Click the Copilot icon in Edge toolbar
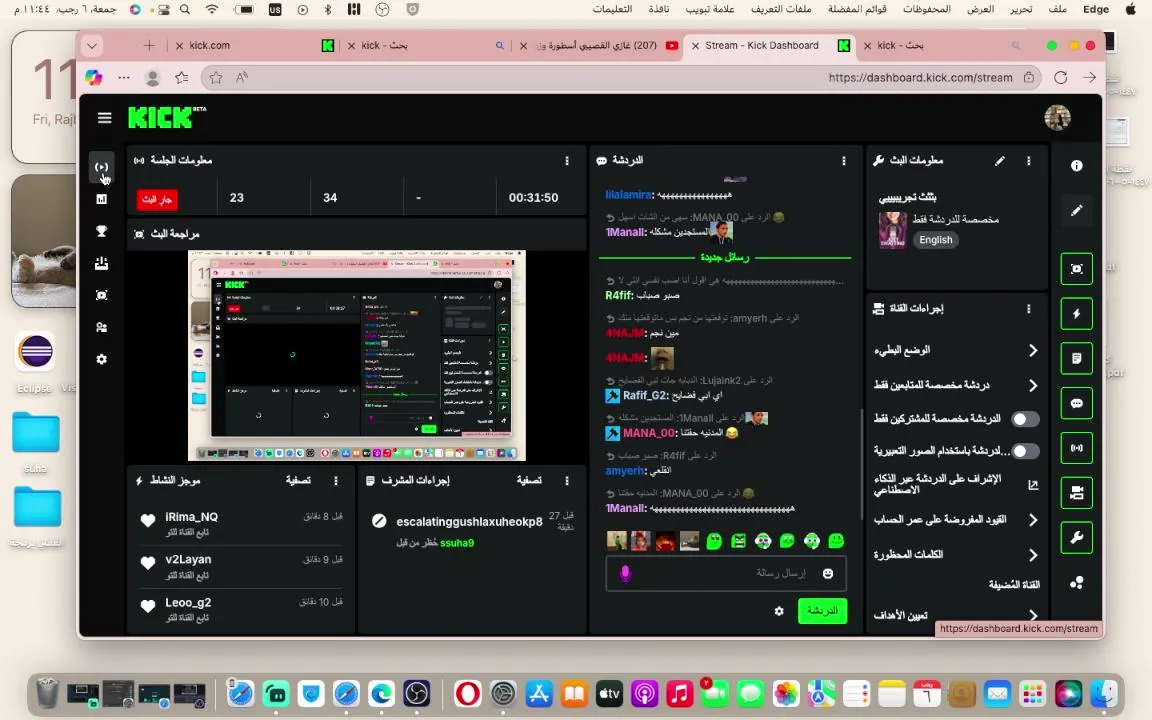1152x720 pixels. (x=93, y=77)
